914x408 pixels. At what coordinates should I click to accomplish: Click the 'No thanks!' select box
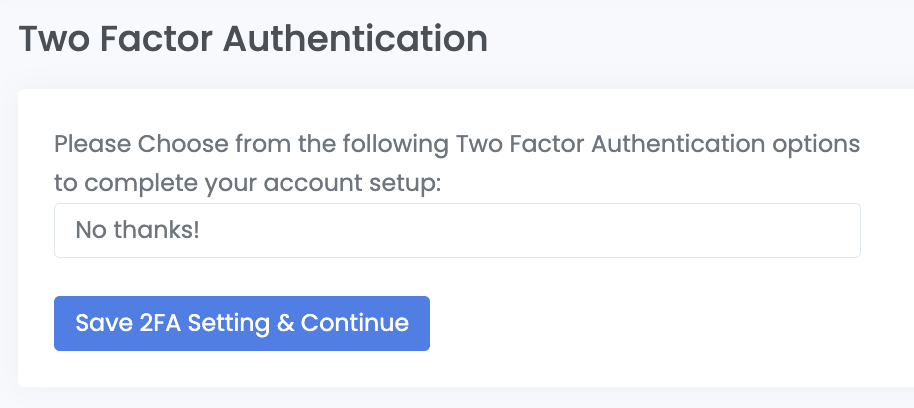[457, 231]
